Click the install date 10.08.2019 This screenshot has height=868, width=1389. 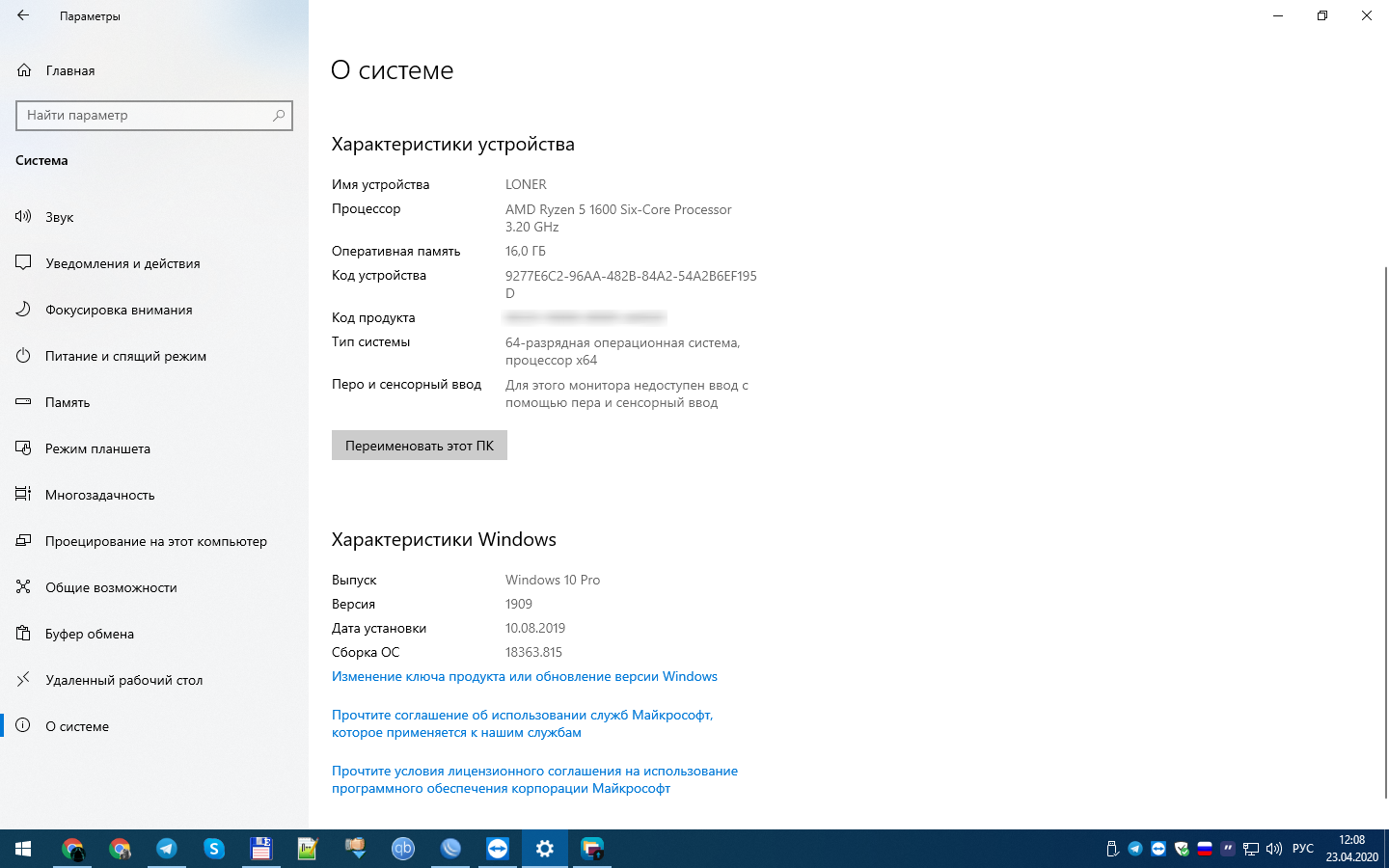tap(535, 628)
